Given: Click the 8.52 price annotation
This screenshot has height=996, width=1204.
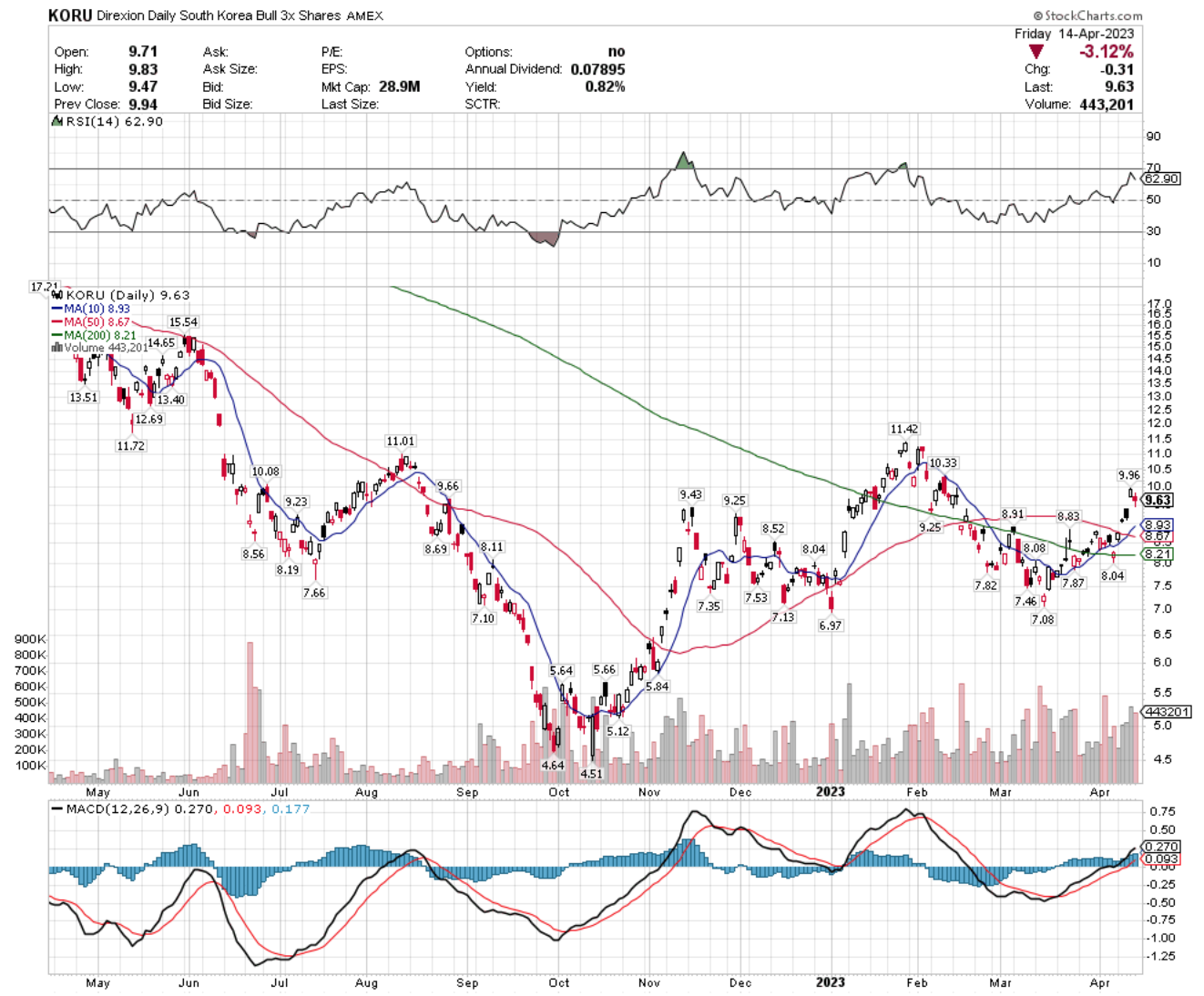Looking at the screenshot, I should tap(773, 529).
